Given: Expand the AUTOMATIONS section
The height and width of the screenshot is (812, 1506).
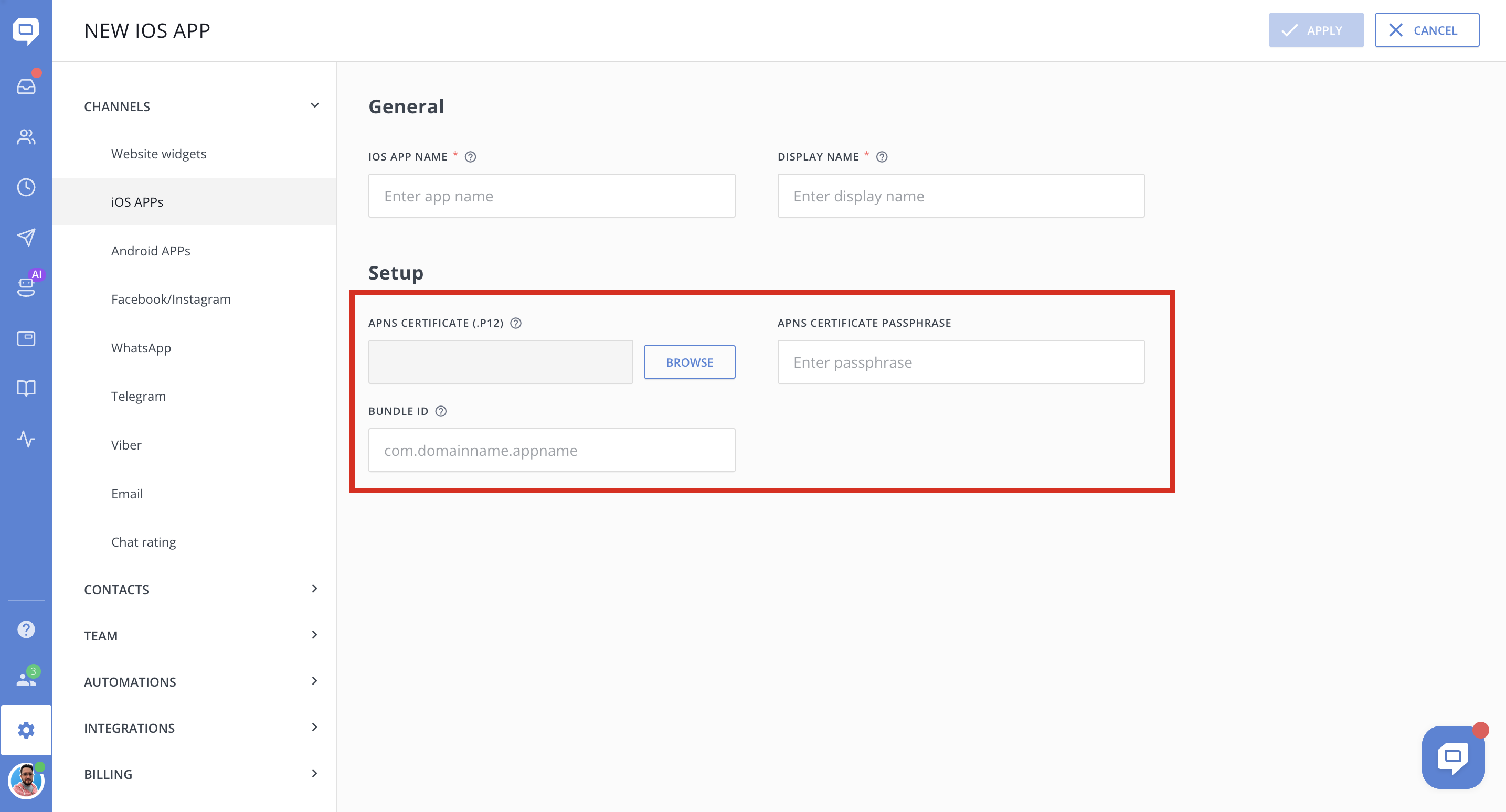Looking at the screenshot, I should click(314, 681).
